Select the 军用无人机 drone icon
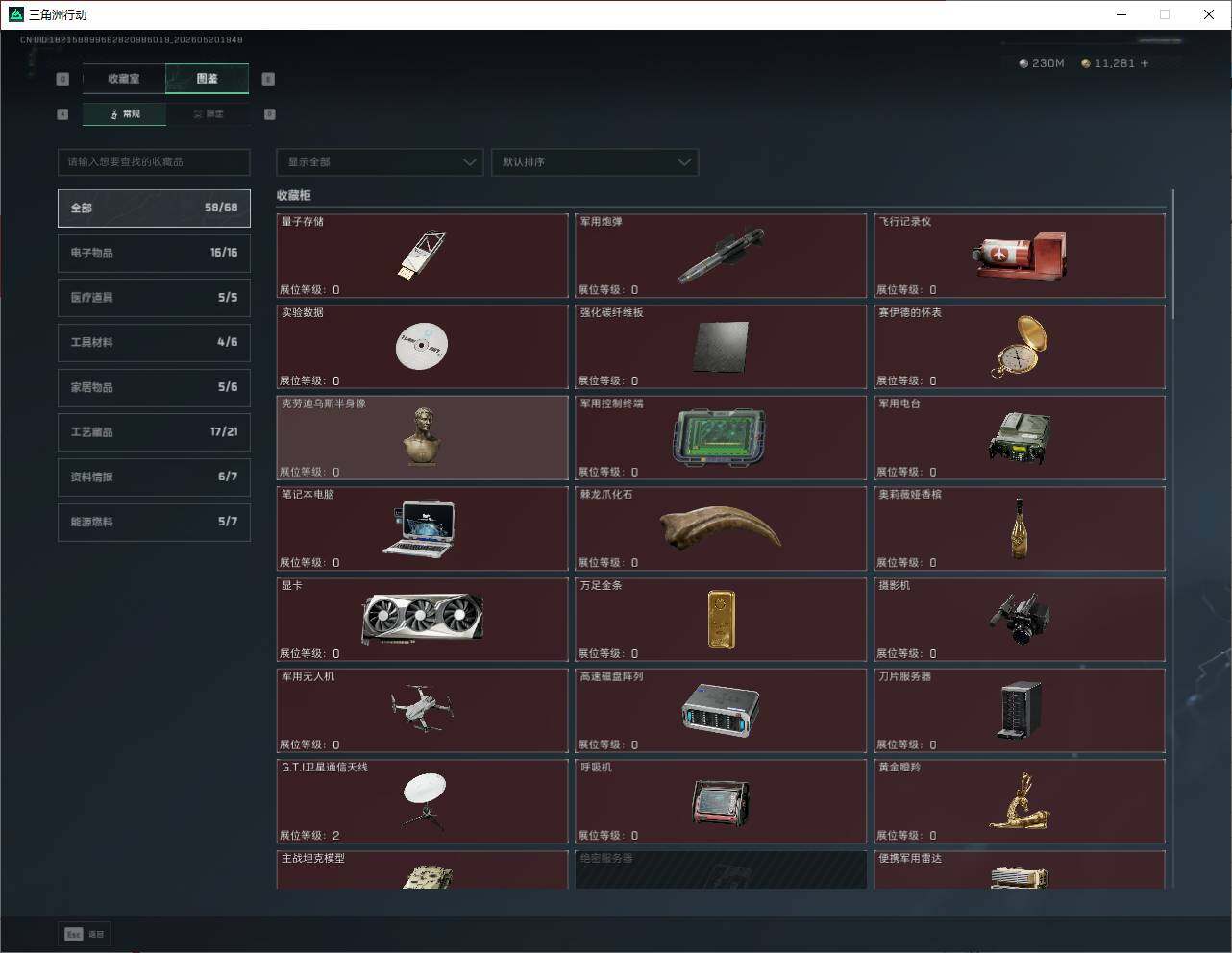This screenshot has height=953, width=1232. pyautogui.click(x=422, y=709)
